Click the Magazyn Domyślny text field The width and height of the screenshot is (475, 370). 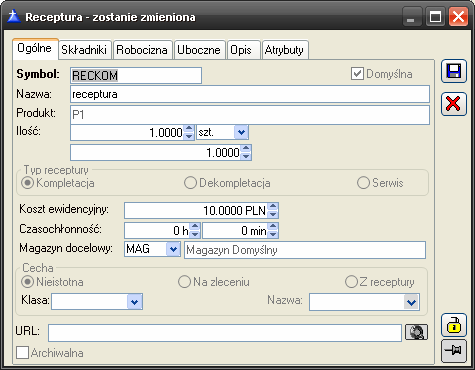[305, 250]
